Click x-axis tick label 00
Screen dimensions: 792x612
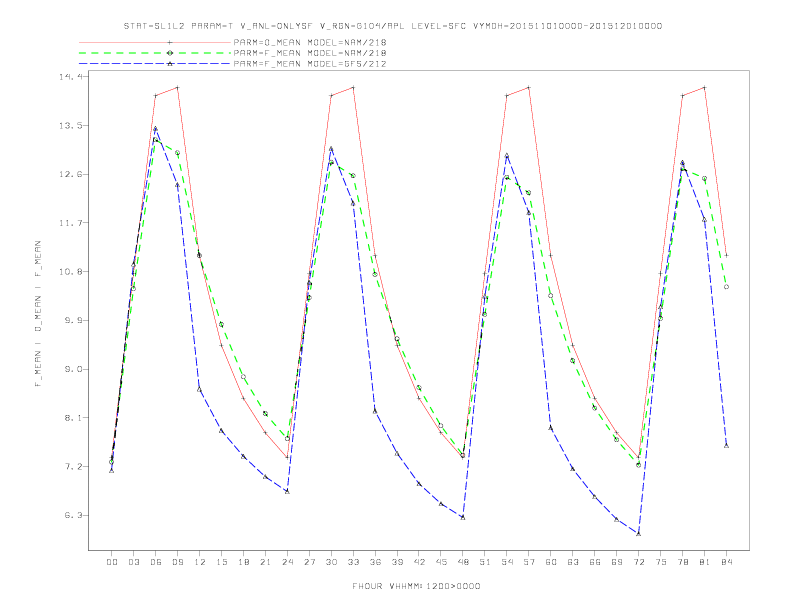pos(112,562)
